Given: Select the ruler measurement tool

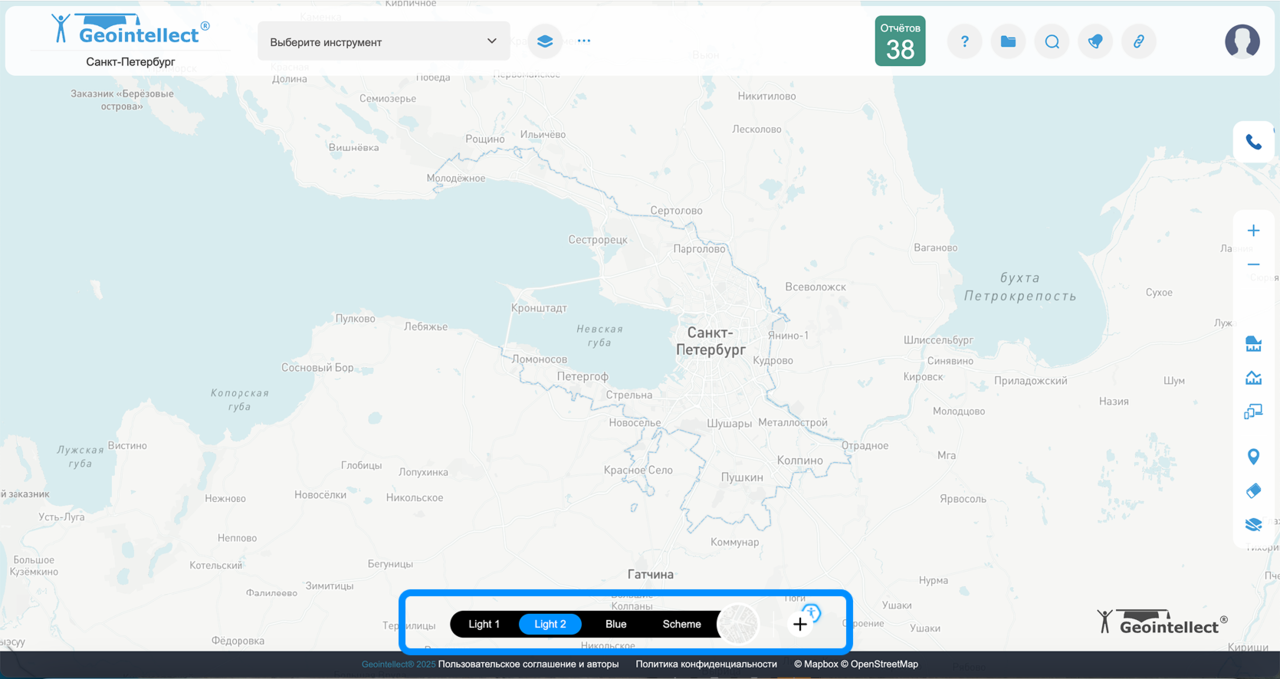Looking at the screenshot, I should coord(1253,345).
